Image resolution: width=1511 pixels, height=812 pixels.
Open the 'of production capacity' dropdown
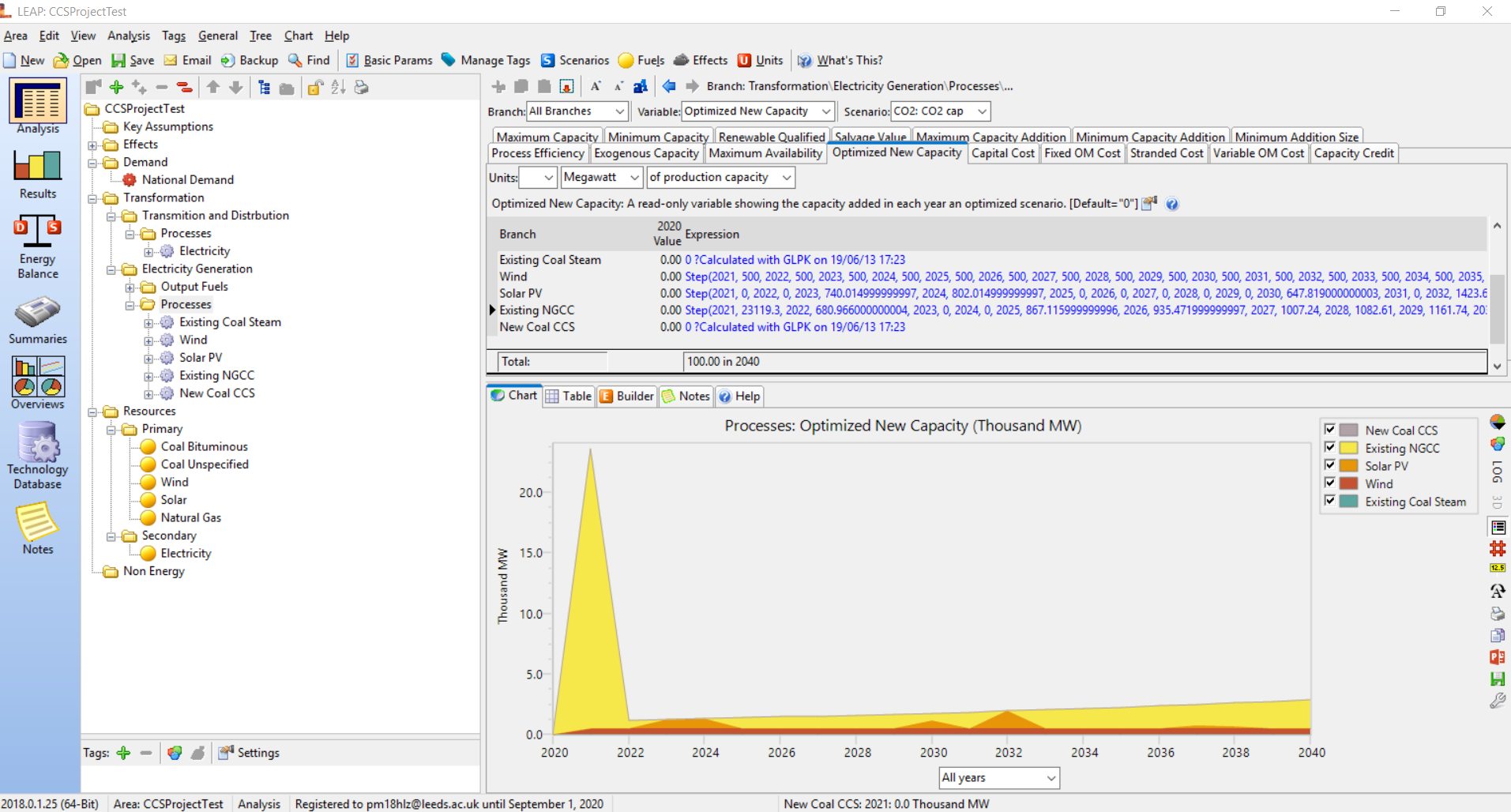click(x=720, y=177)
